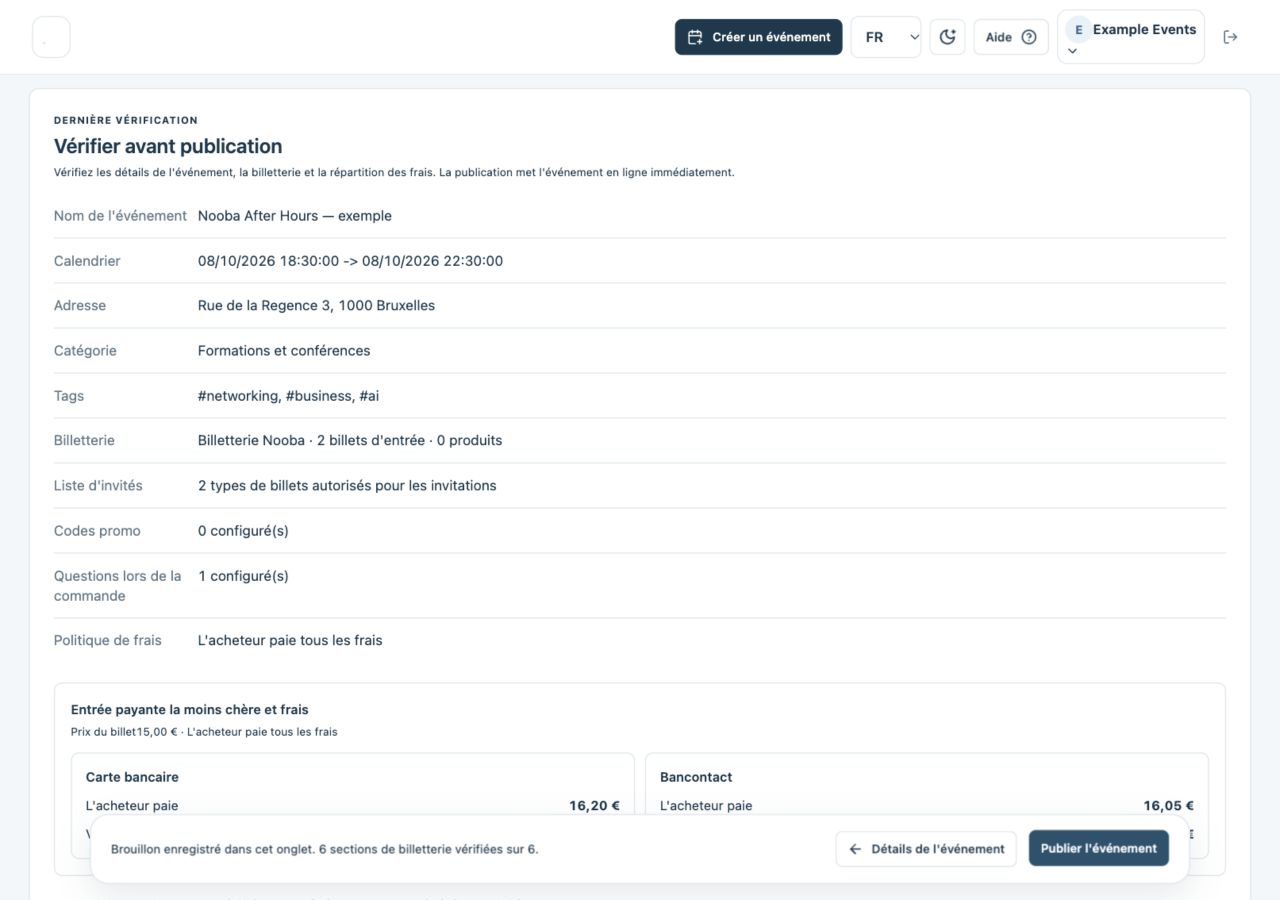Click the "Tags" row label
The height and width of the screenshot is (900, 1280).
[x=69, y=396]
